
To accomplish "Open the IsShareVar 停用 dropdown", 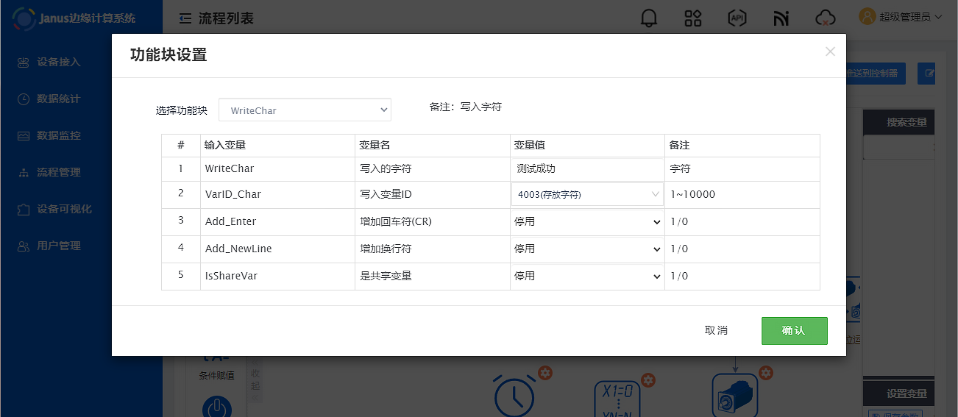I will (x=587, y=276).
